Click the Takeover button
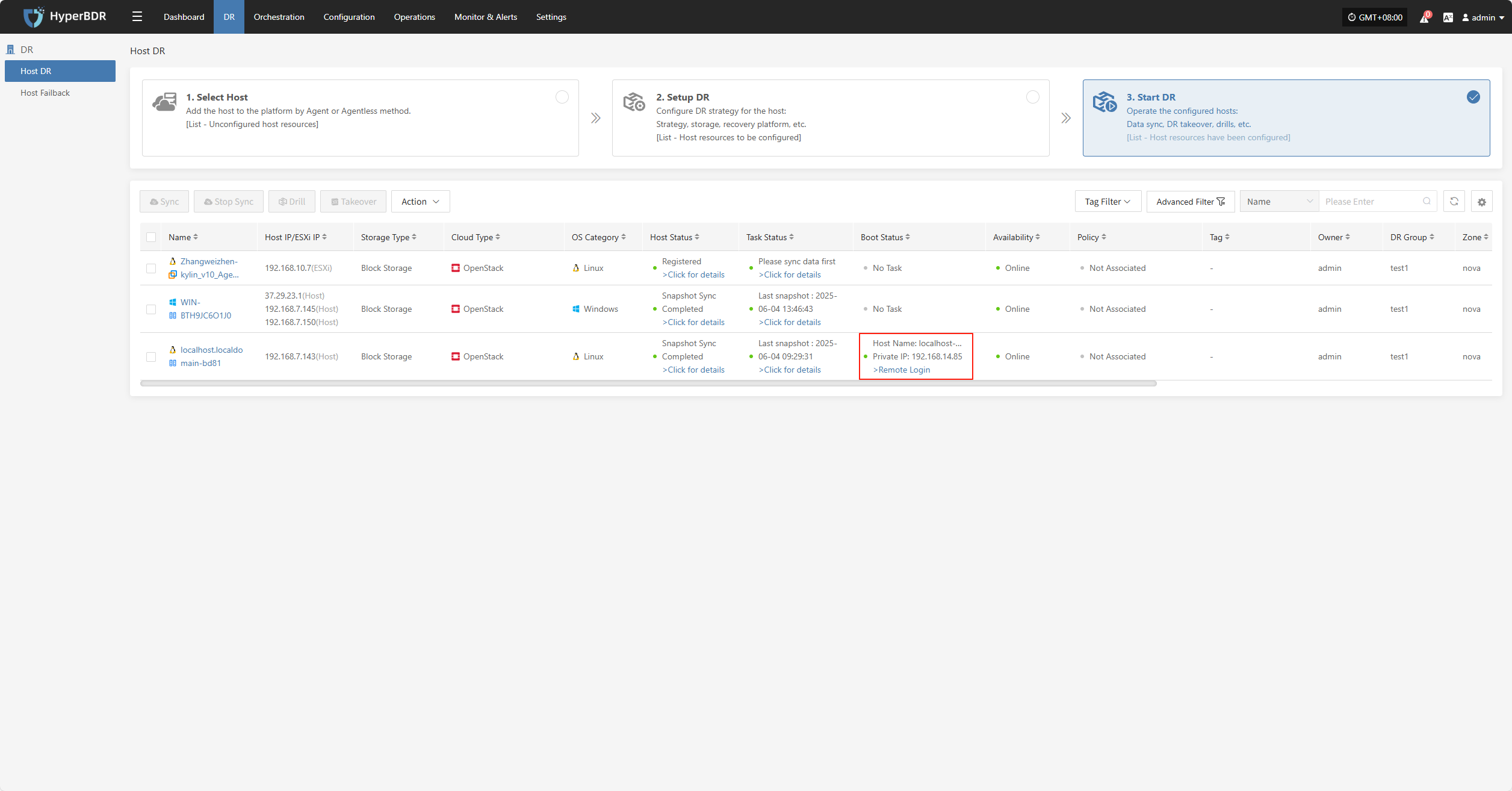1512x791 pixels. [x=353, y=202]
